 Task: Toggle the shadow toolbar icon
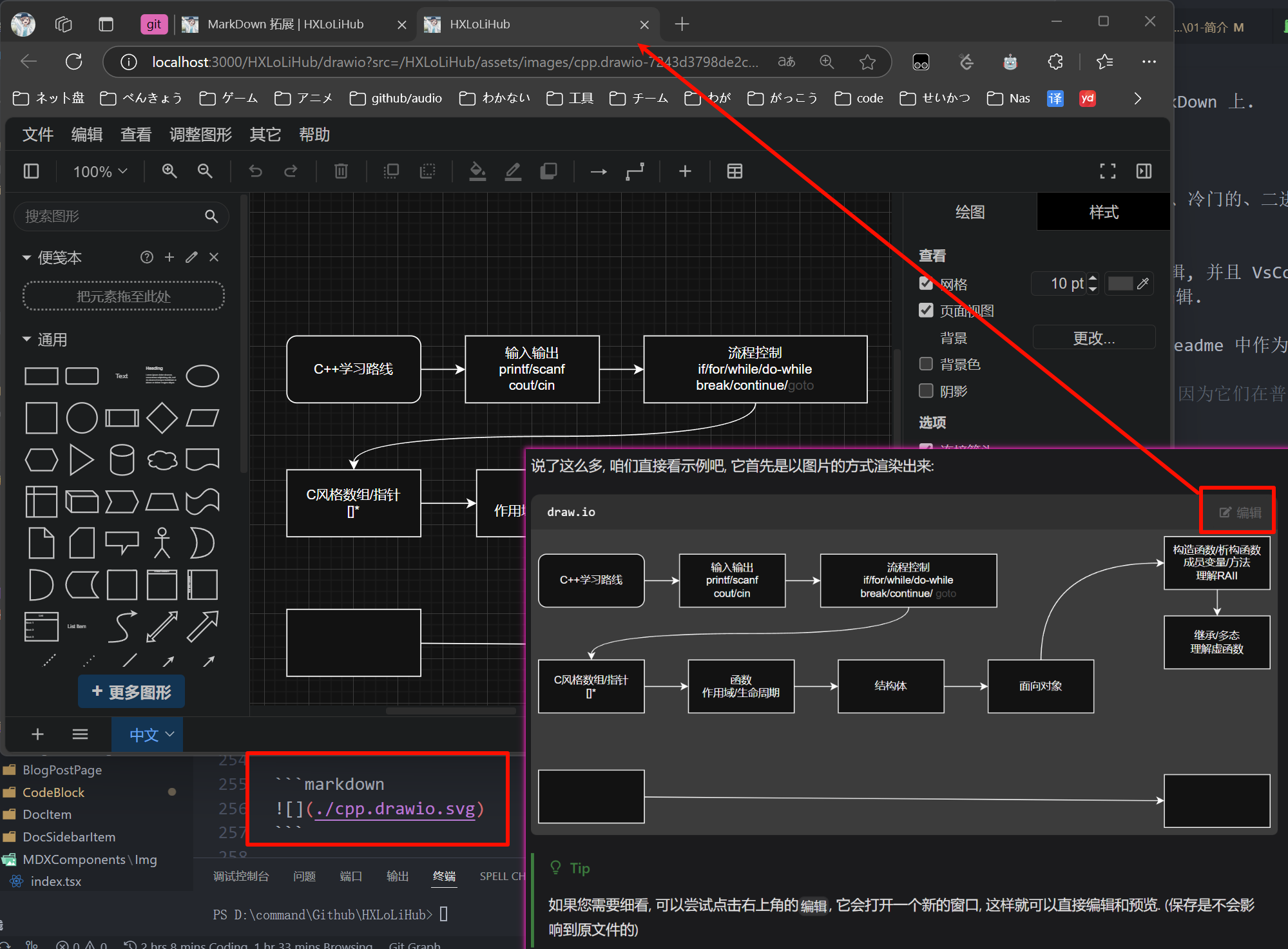[548, 171]
